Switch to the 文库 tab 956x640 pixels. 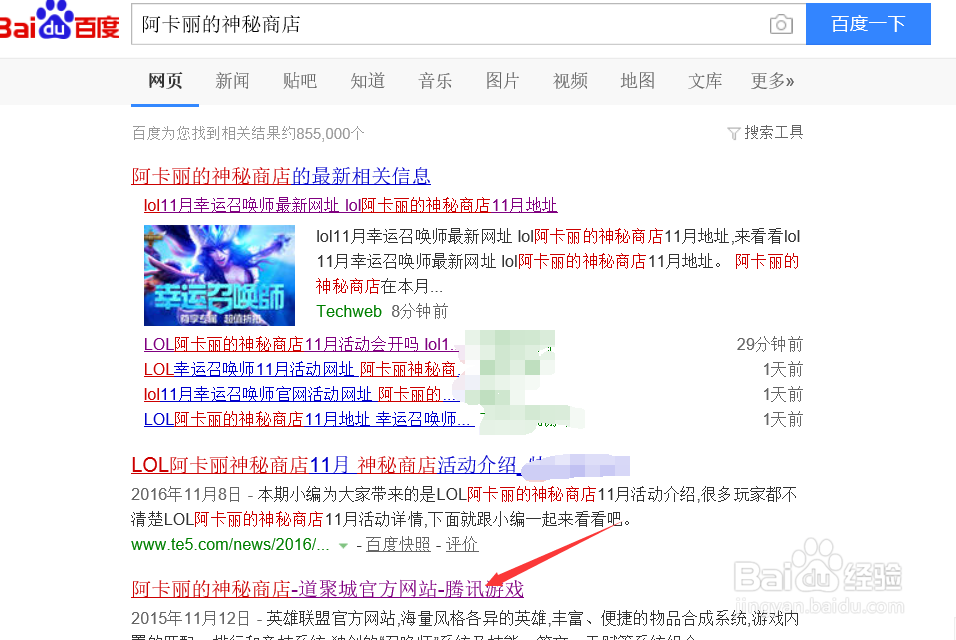pyautogui.click(x=705, y=80)
